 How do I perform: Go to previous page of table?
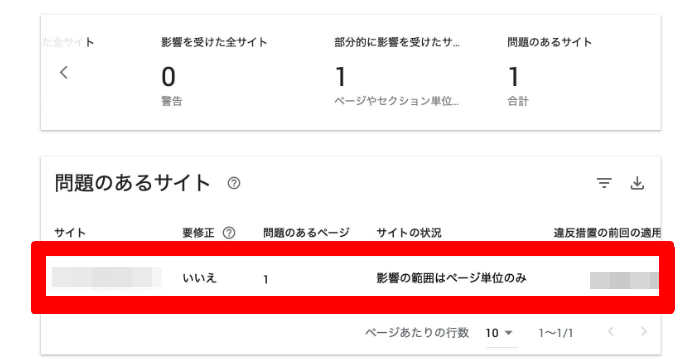[x=611, y=332]
